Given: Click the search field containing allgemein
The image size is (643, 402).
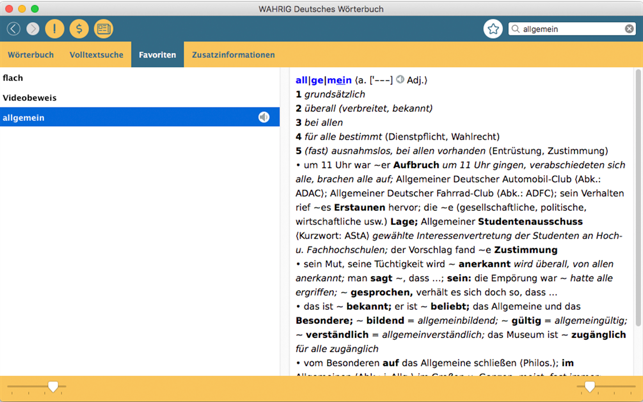Looking at the screenshot, I should pos(572,29).
